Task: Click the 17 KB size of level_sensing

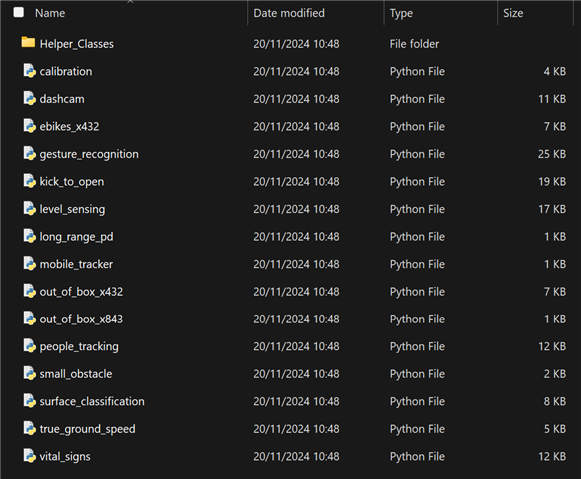Action: [x=552, y=209]
